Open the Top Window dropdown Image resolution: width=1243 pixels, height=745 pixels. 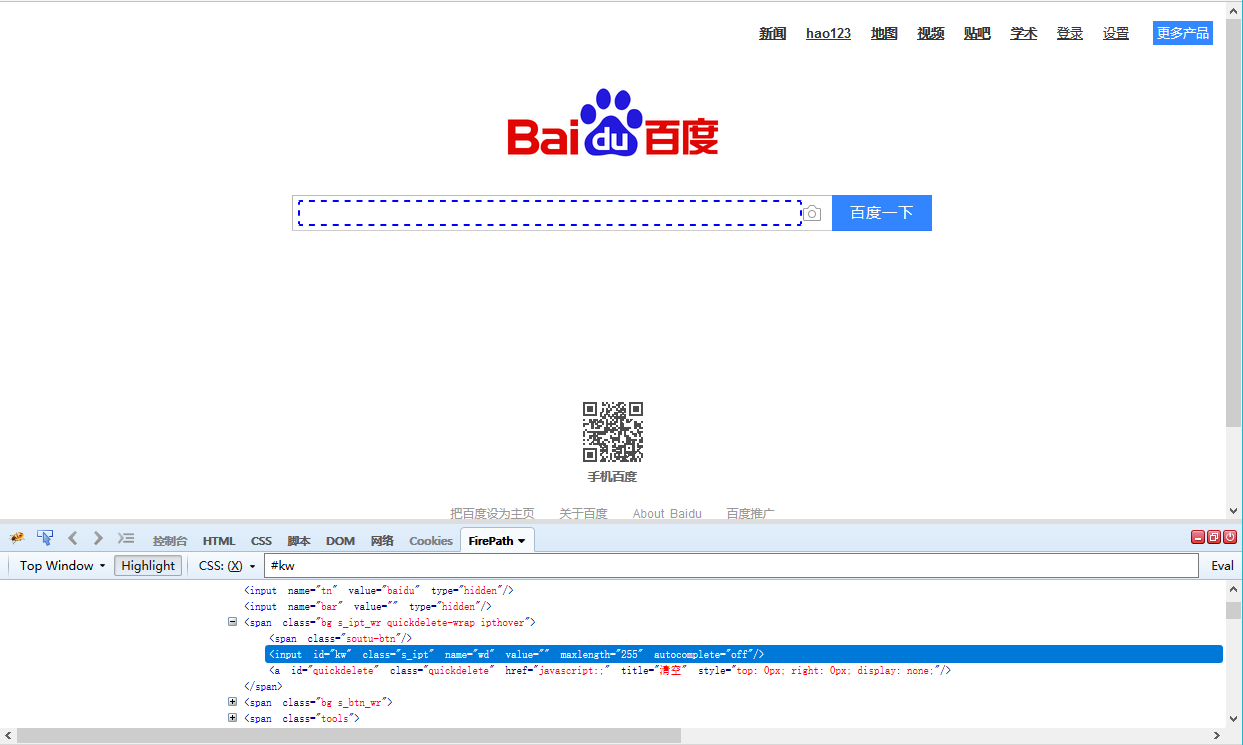click(62, 565)
